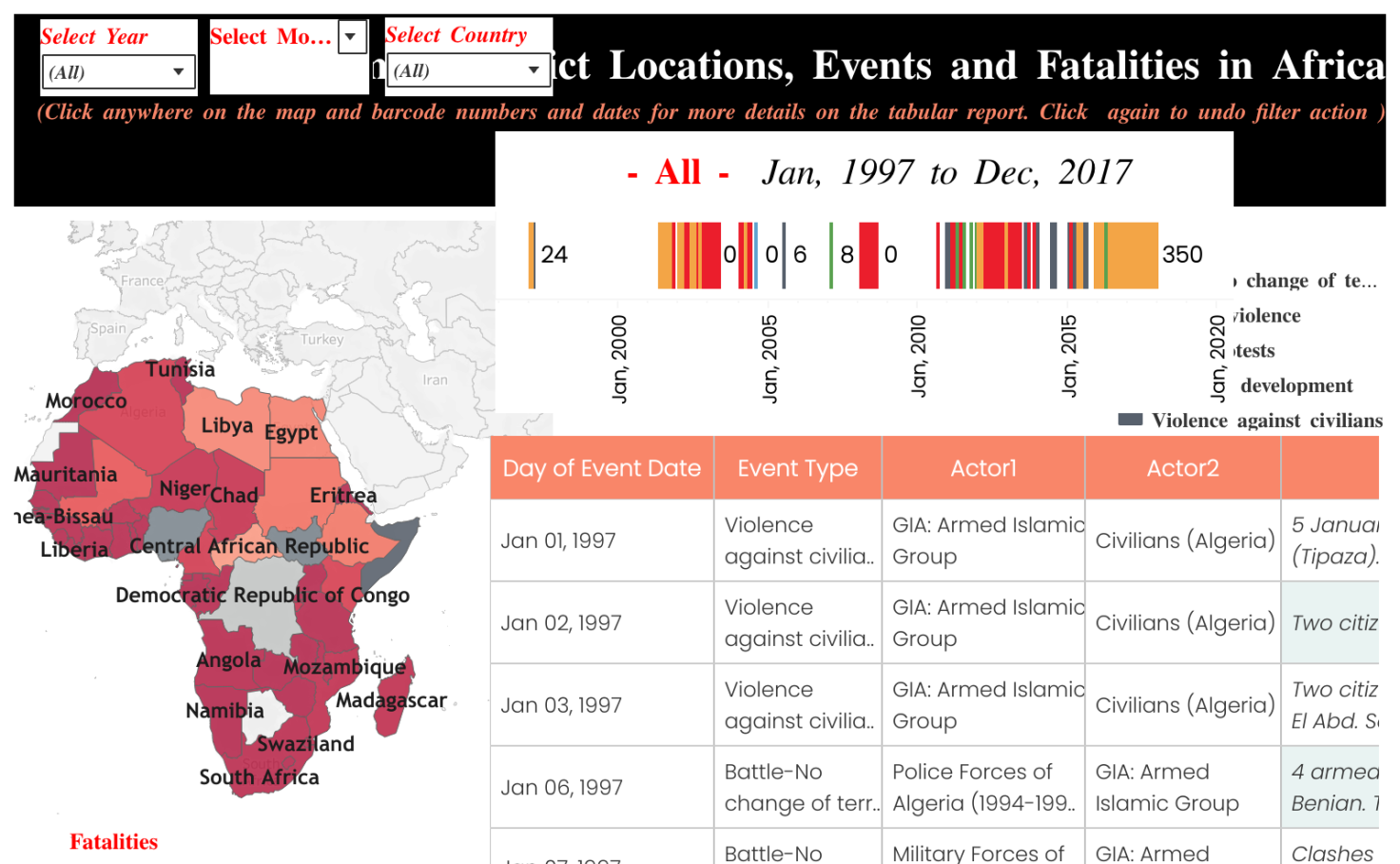Click the Actor2 column header
Screen dimensions: 1400x864
(x=1182, y=468)
